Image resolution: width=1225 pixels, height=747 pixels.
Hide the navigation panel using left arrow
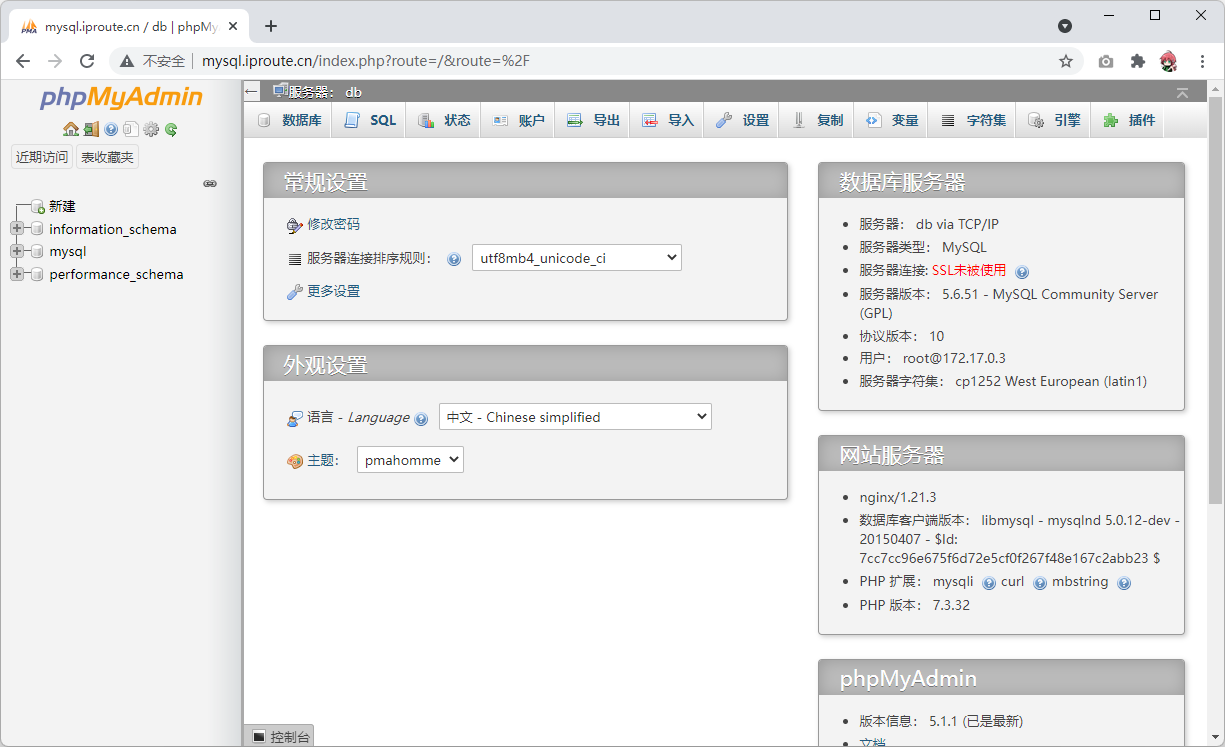click(x=252, y=92)
